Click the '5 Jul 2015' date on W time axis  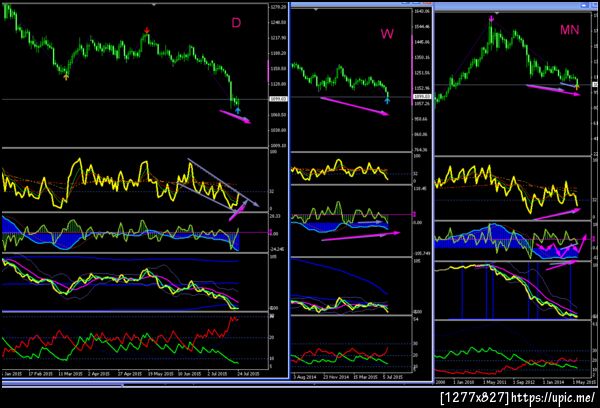point(393,377)
